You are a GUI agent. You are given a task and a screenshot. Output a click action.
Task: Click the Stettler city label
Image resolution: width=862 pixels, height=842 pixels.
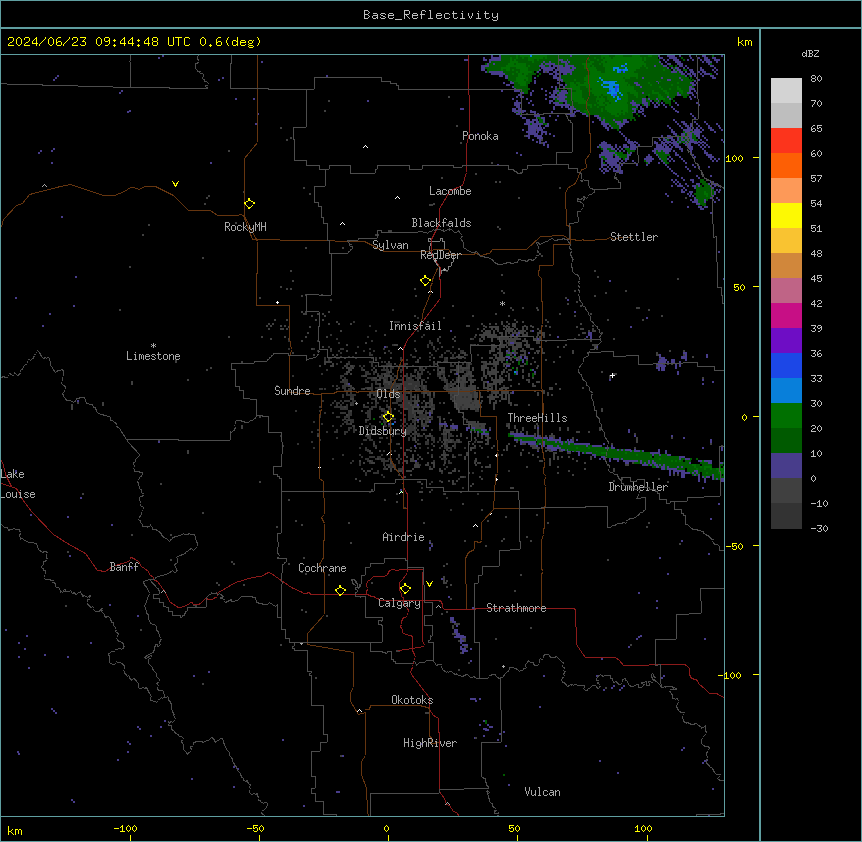pos(634,237)
